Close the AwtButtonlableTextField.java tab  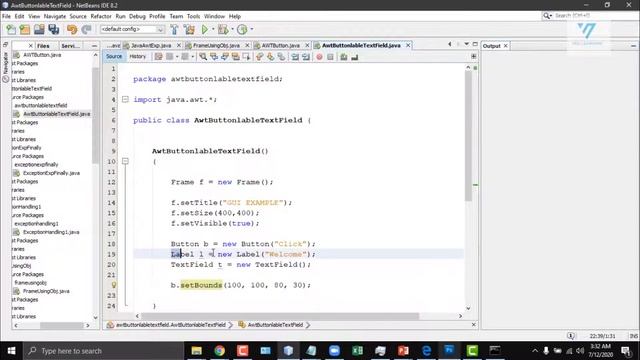coord(408,45)
